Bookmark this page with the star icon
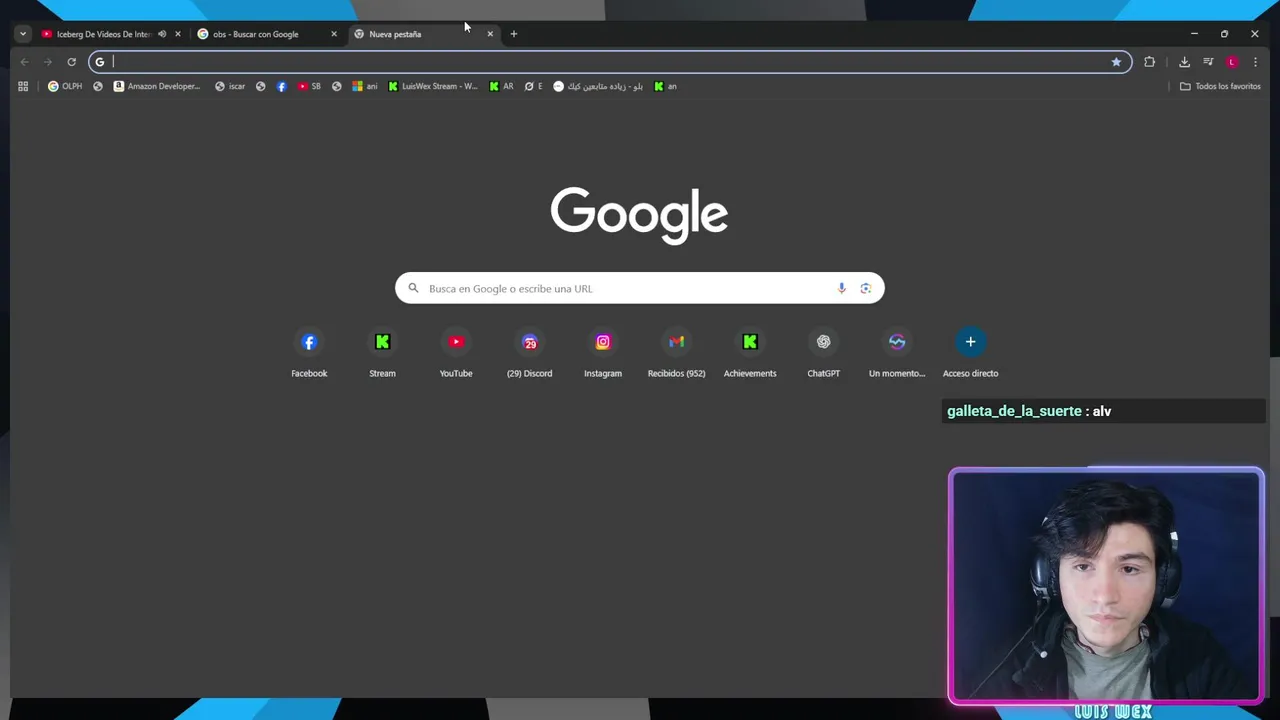Viewport: 1280px width, 720px height. coord(1116,62)
